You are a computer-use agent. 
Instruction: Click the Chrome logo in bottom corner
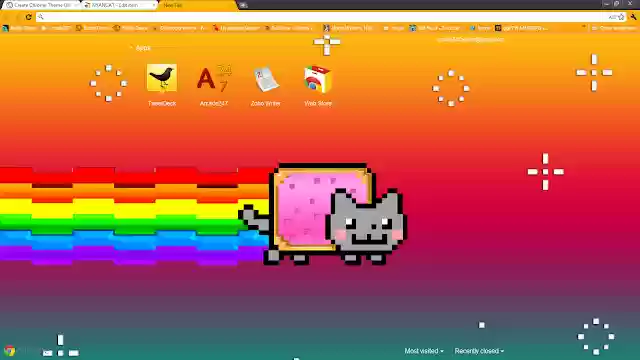9,351
